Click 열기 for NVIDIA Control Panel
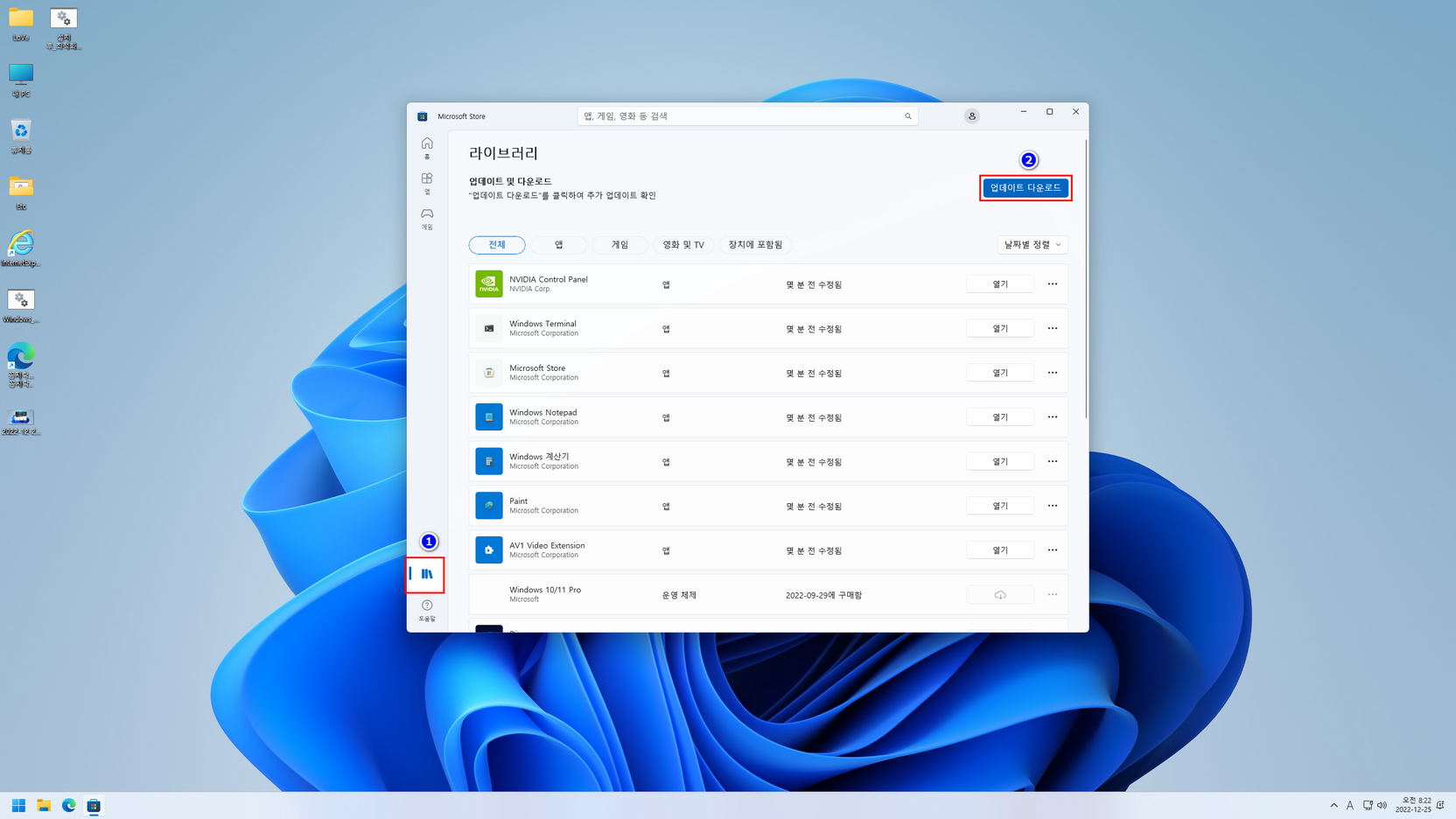Screen dimensions: 1456x819 pos(1000,283)
